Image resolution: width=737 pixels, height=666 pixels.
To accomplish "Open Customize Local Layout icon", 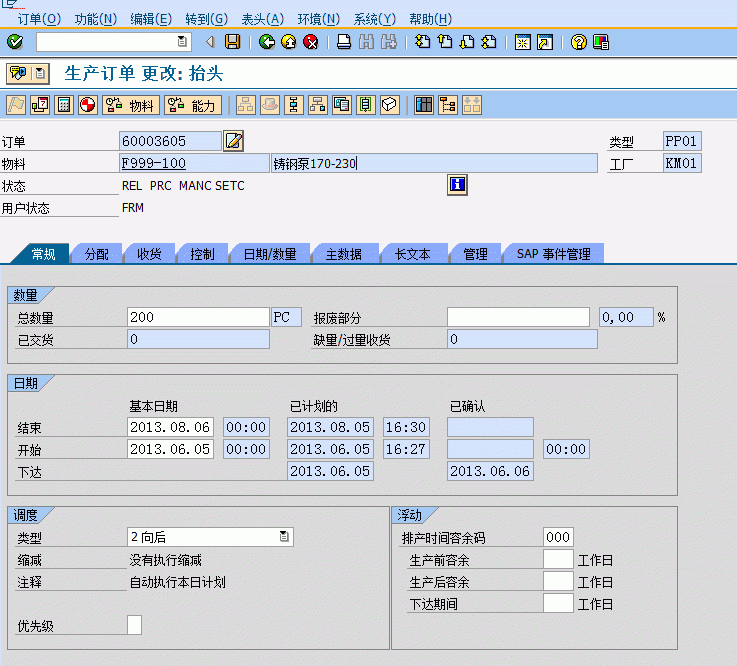I will click(601, 42).
